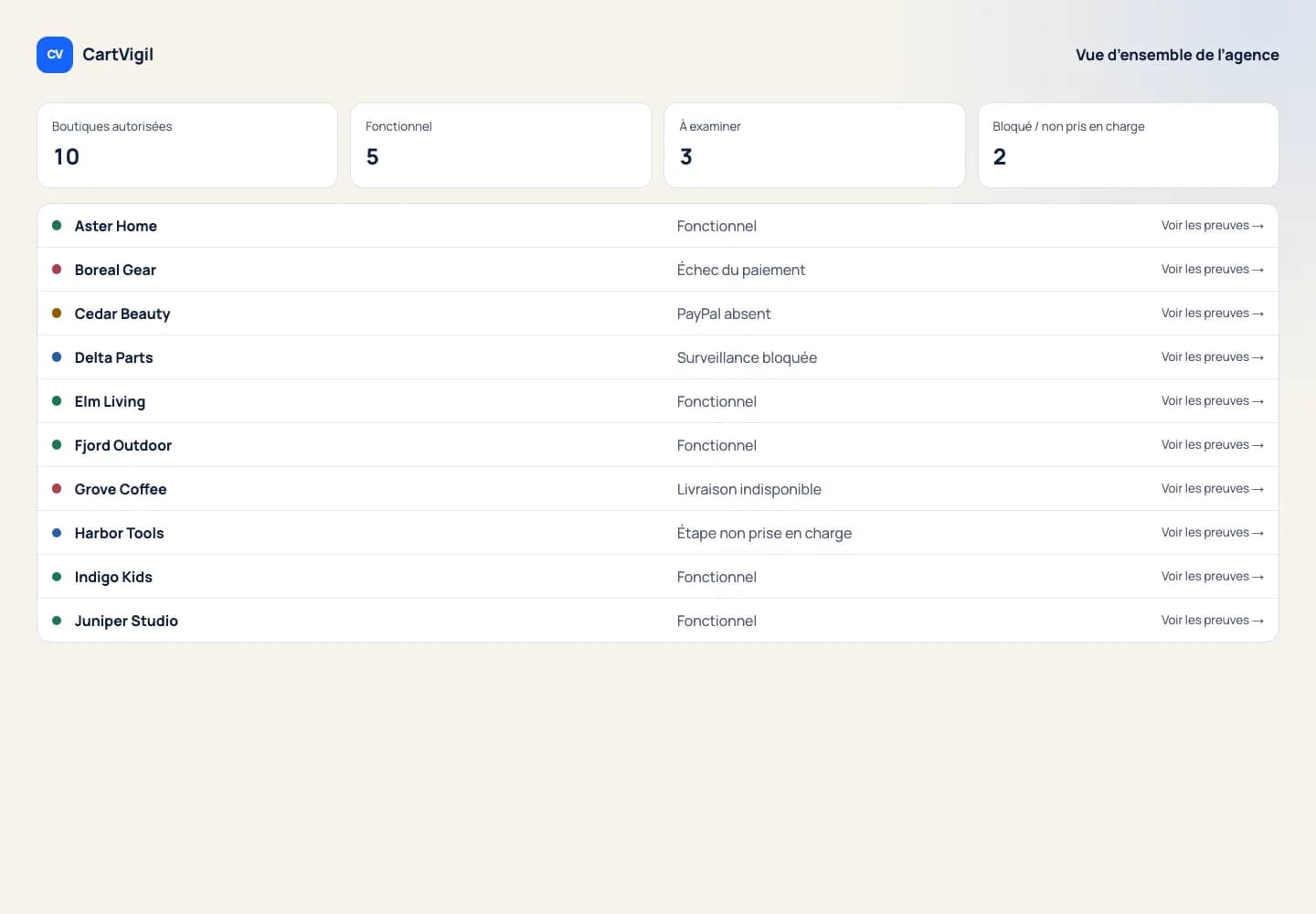Viewport: 1316px width, 914px height.
Task: Click Fonctionnel status in Elm Living row
Action: pos(716,401)
